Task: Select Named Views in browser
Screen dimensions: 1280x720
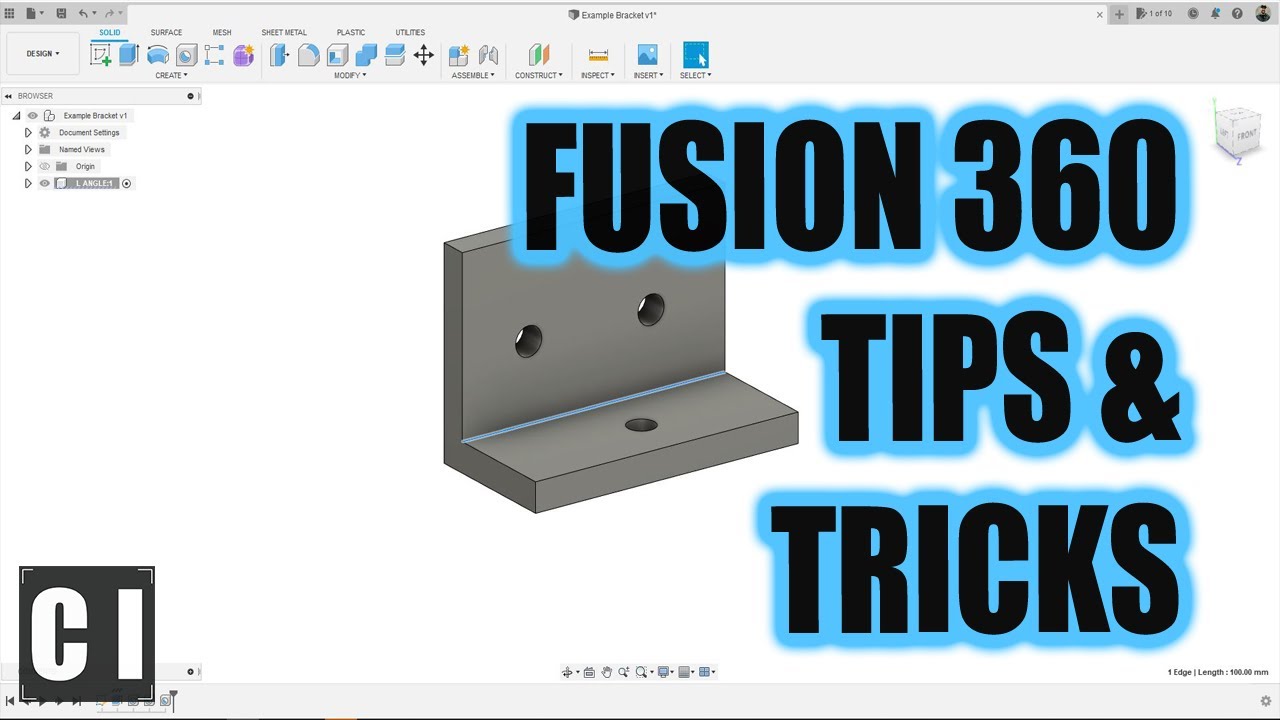Action: [82, 150]
